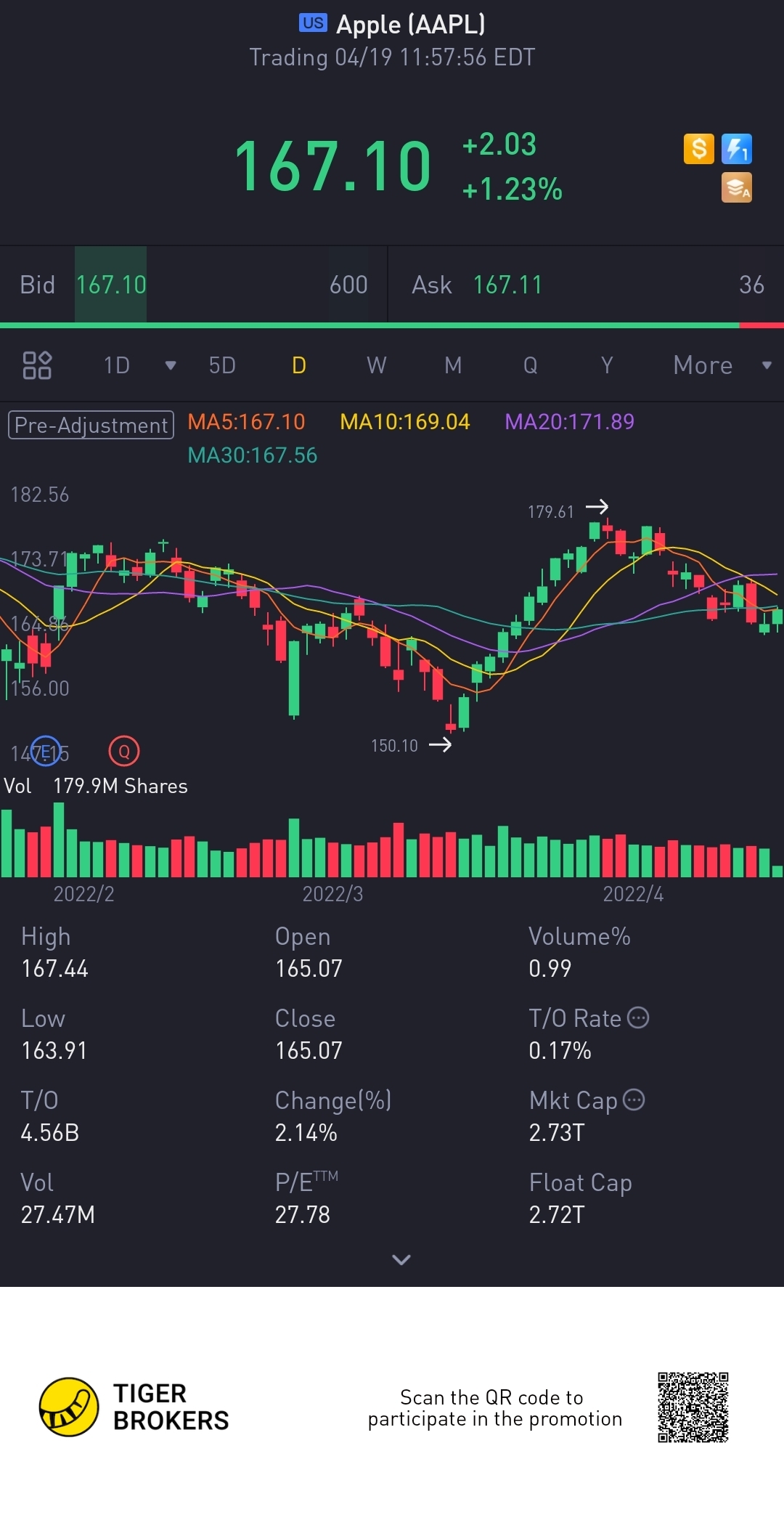Screen dimensions: 784x1528
Task: Tap the red Q quarterly marker
Action: click(x=124, y=752)
